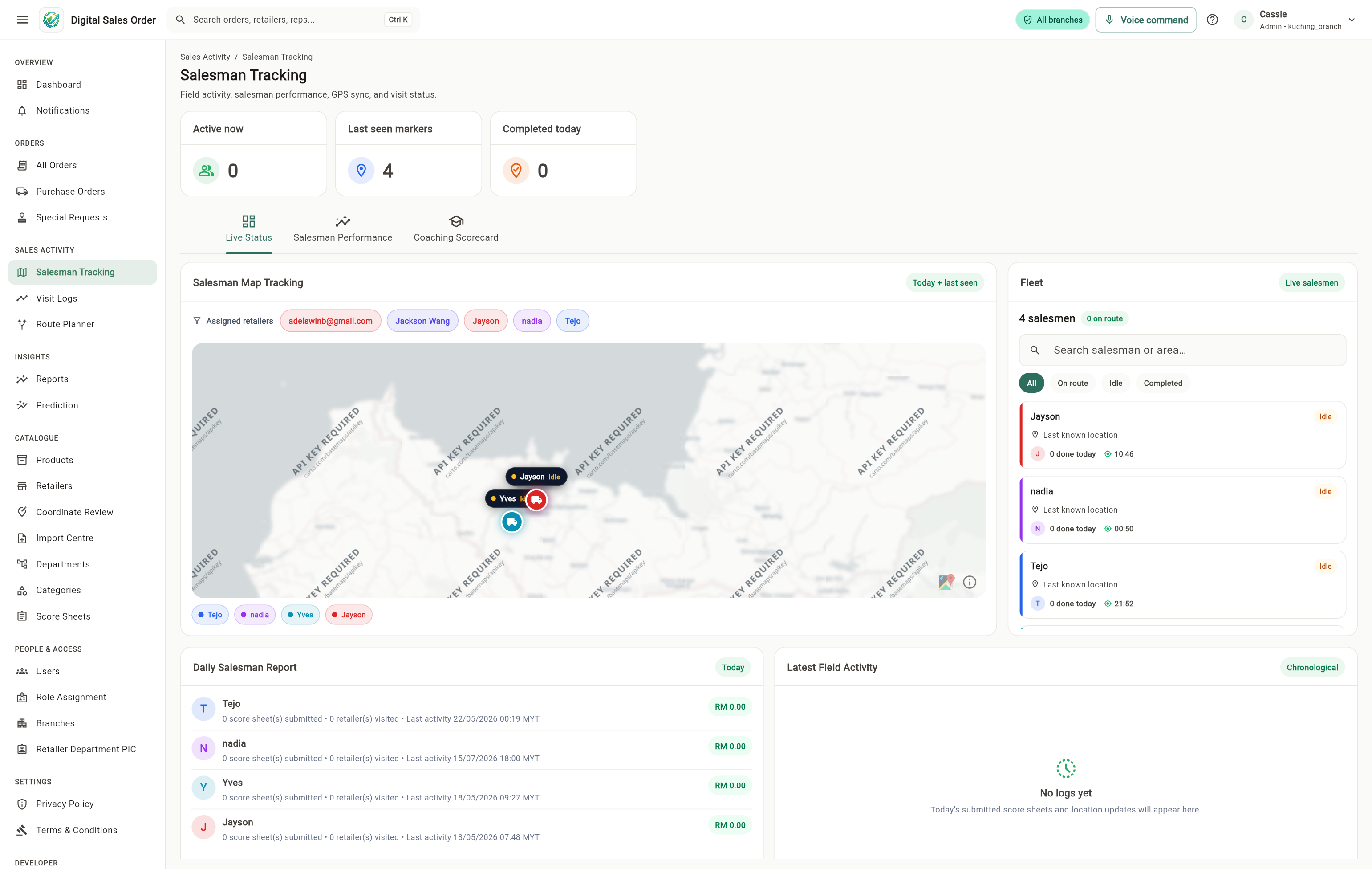Open Jayson's fleet card
This screenshot has height=869, width=1372.
[x=1183, y=435]
